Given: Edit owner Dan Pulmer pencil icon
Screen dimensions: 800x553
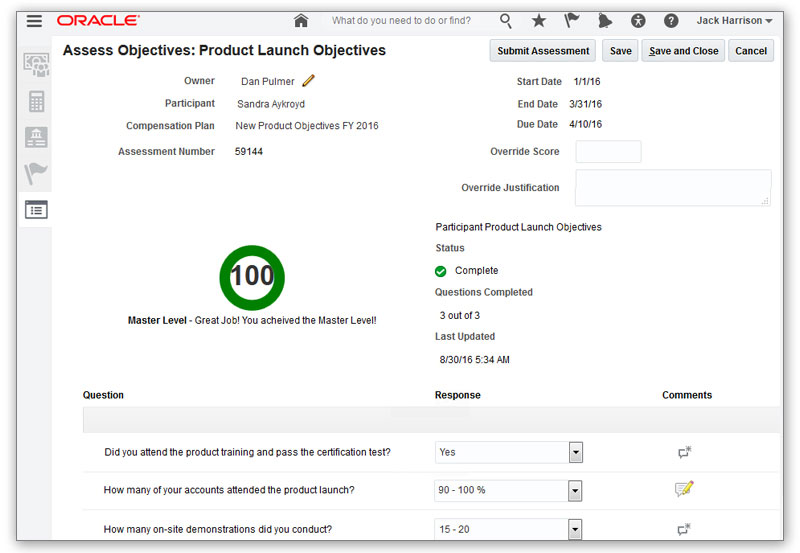Looking at the screenshot, I should pyautogui.click(x=308, y=81).
